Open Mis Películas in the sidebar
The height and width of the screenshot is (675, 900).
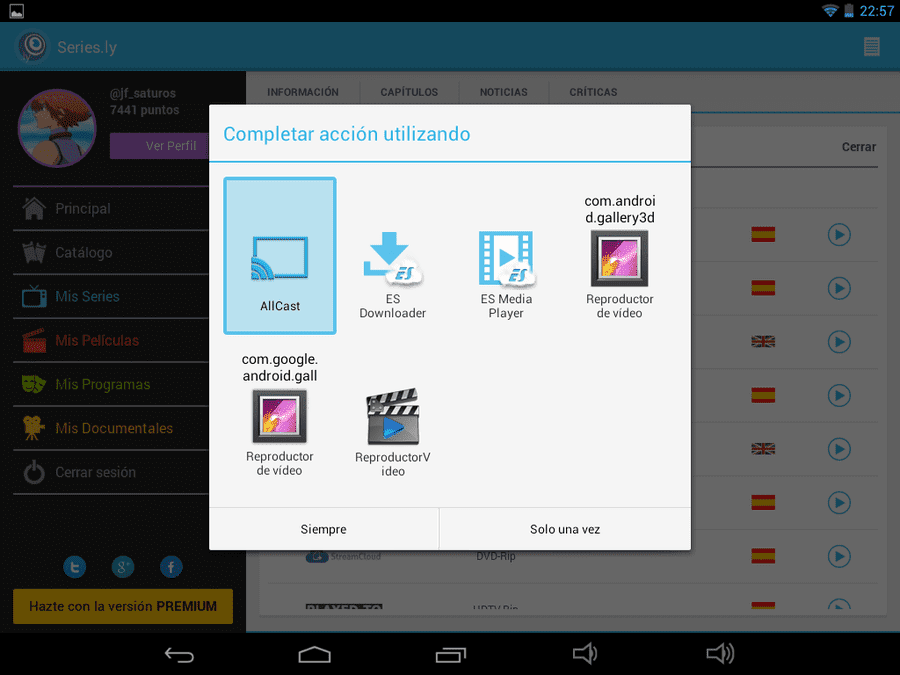coord(111,340)
